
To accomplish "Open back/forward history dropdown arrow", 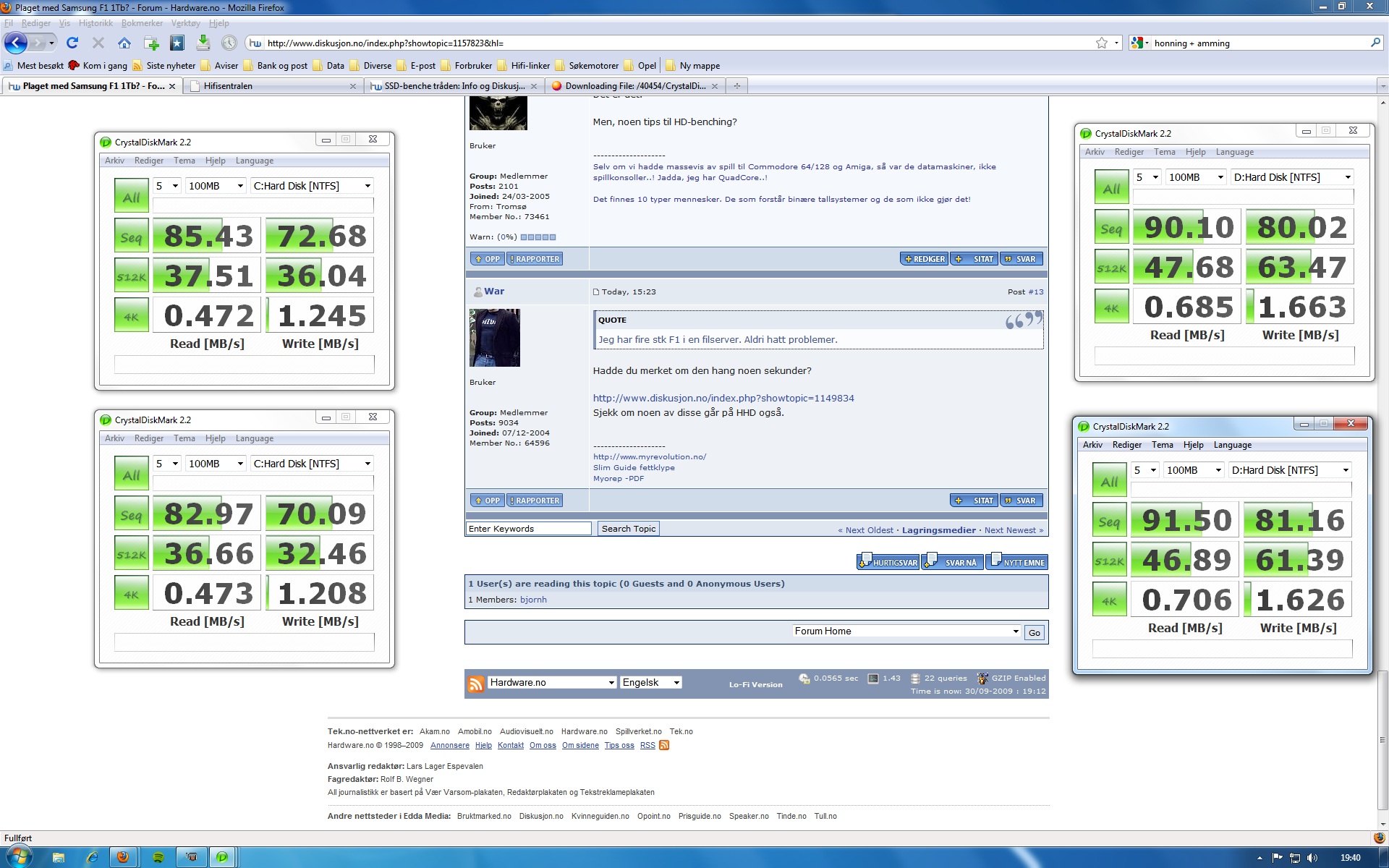I will (51, 43).
